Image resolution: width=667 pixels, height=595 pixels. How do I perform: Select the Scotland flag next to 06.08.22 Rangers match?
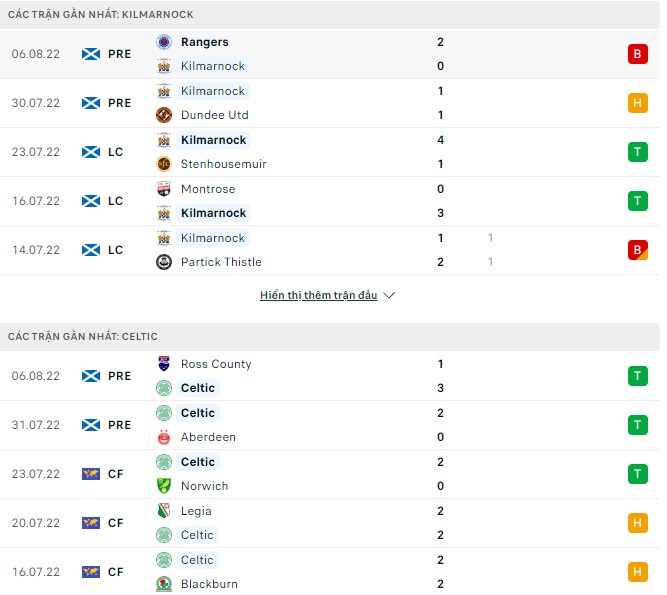pyautogui.click(x=90, y=54)
